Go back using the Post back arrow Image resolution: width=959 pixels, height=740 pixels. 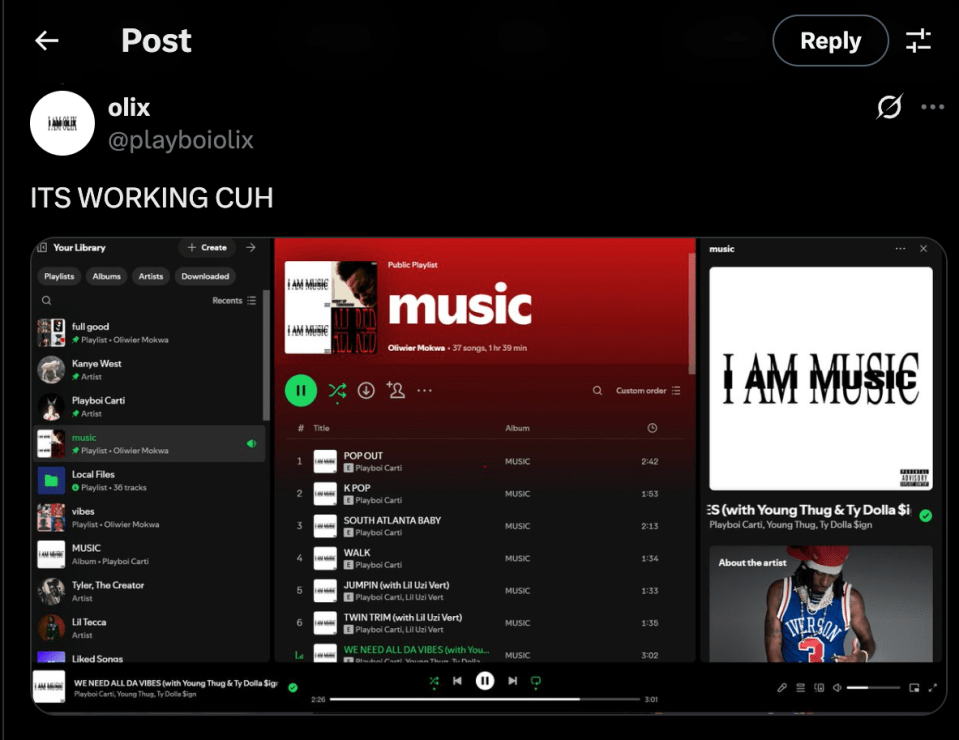(46, 40)
